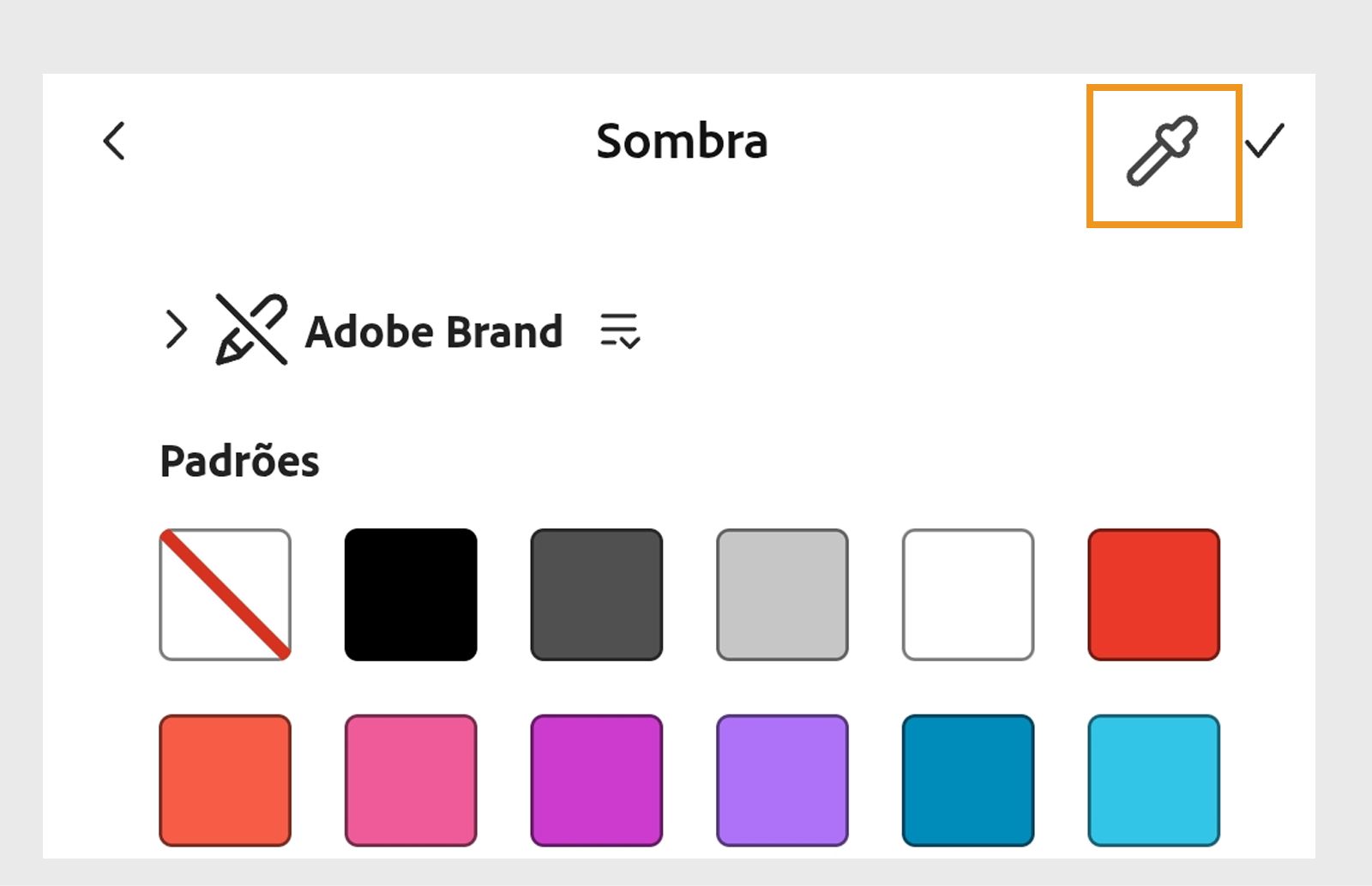The width and height of the screenshot is (1372, 886).
Task: Click the Sombra panel title
Action: (x=683, y=142)
